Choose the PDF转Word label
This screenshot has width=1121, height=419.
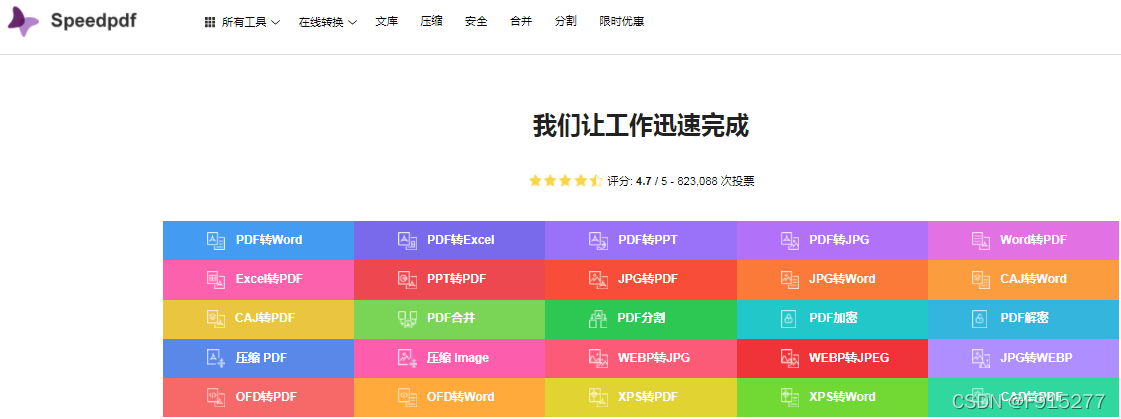click(x=269, y=240)
